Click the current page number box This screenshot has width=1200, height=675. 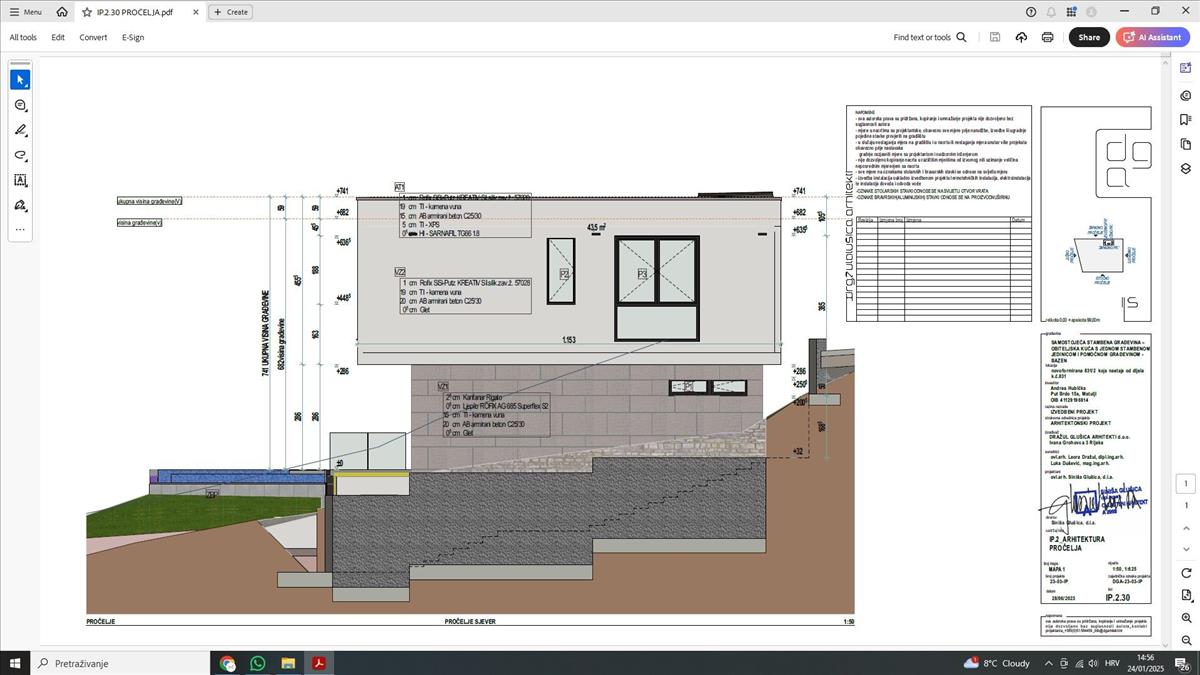pos(1186,484)
